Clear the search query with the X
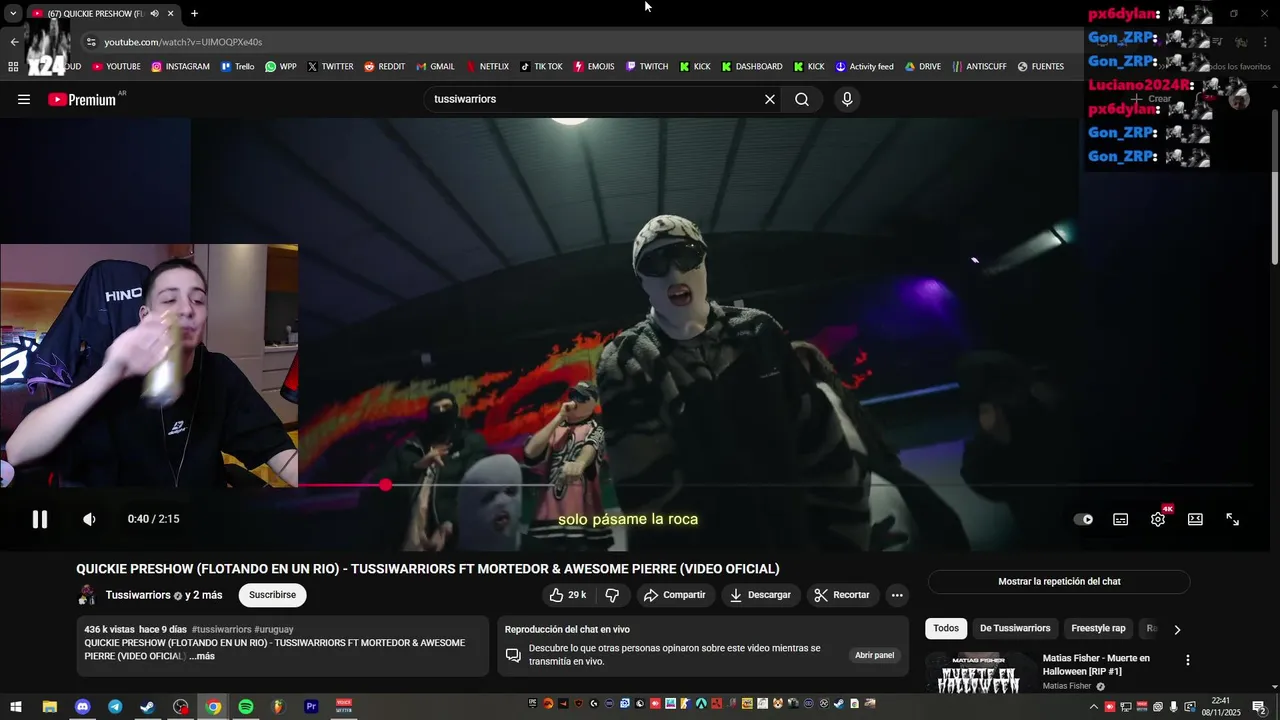 point(770,99)
